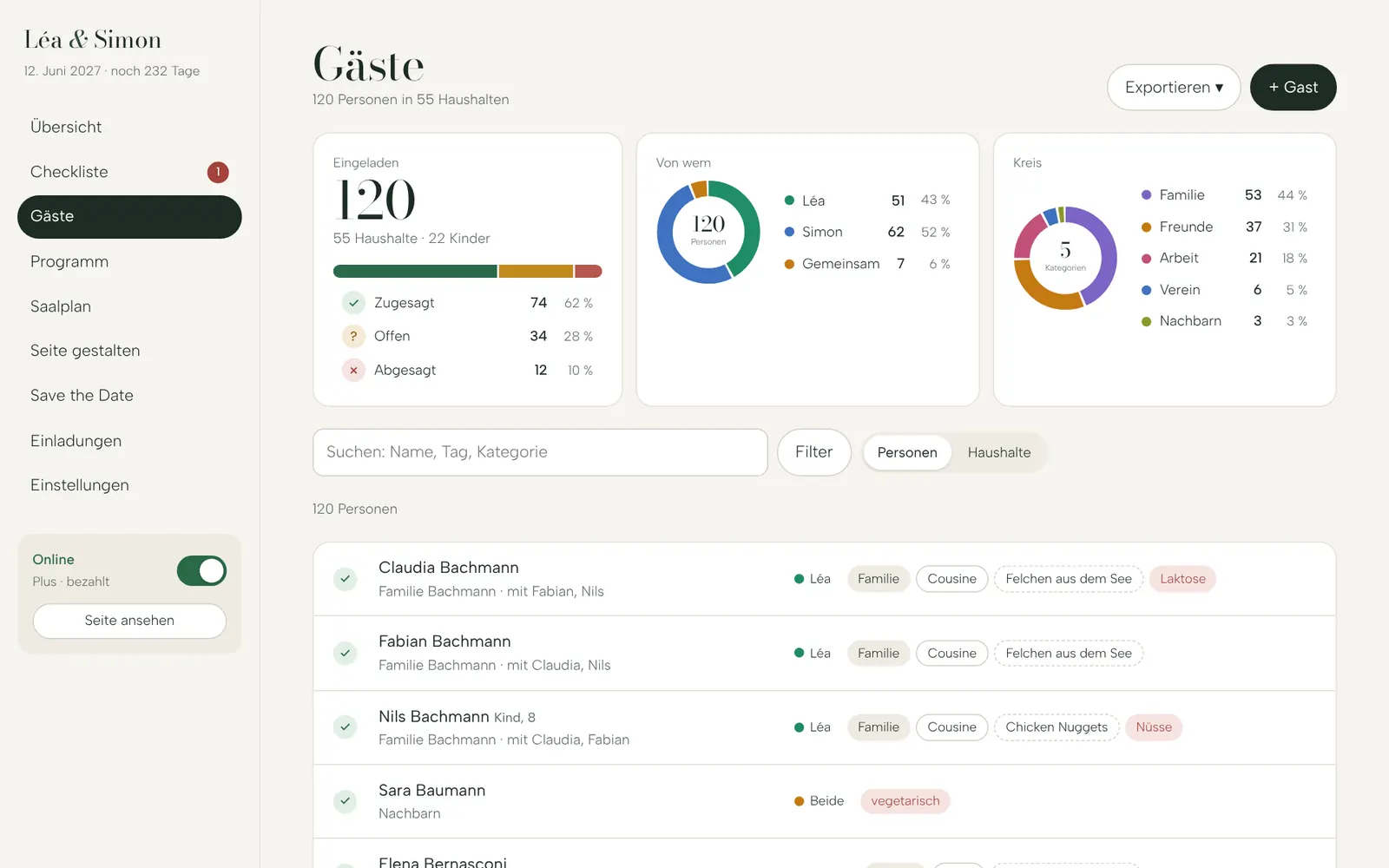The image size is (1389, 868).
Task: Navigate to Saalplan
Action: tap(129, 306)
